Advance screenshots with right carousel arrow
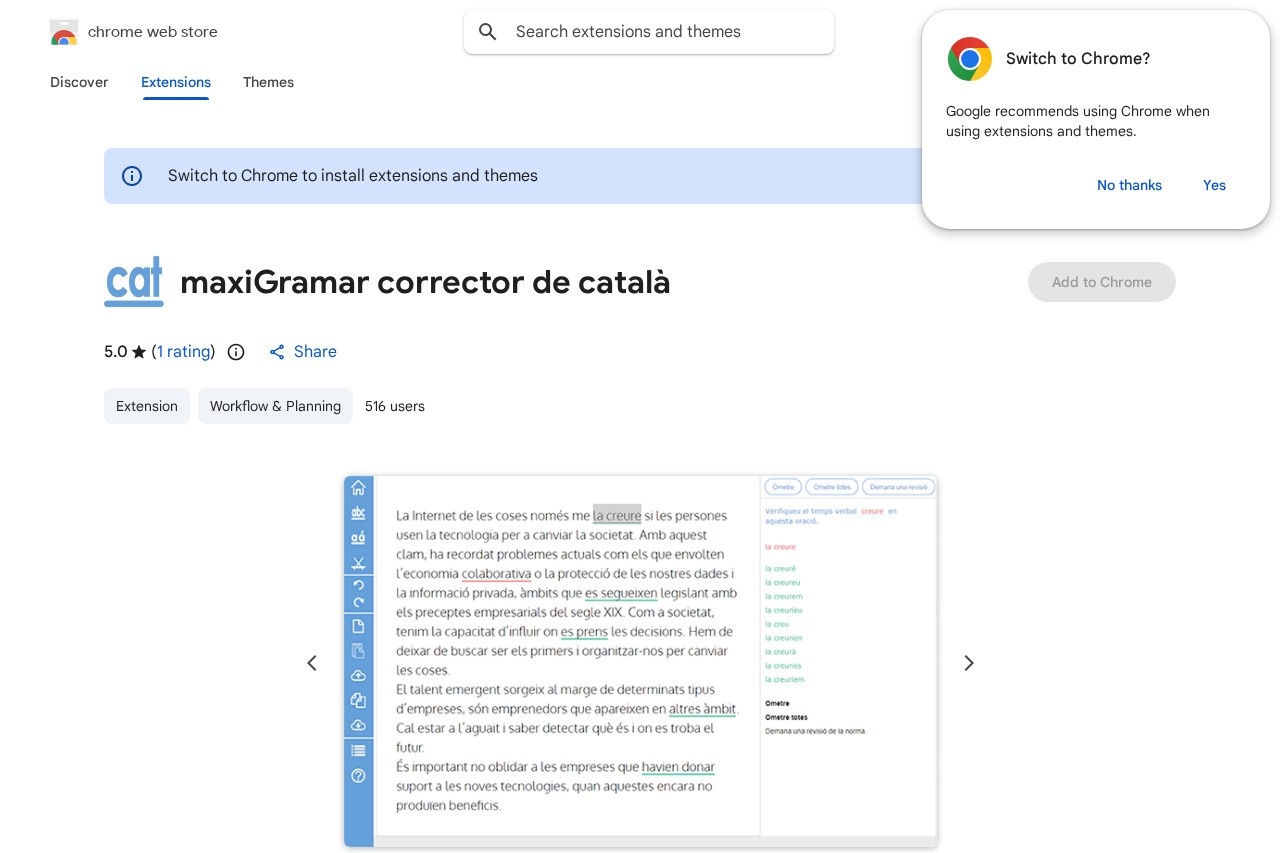The width and height of the screenshot is (1280, 853). point(968,663)
